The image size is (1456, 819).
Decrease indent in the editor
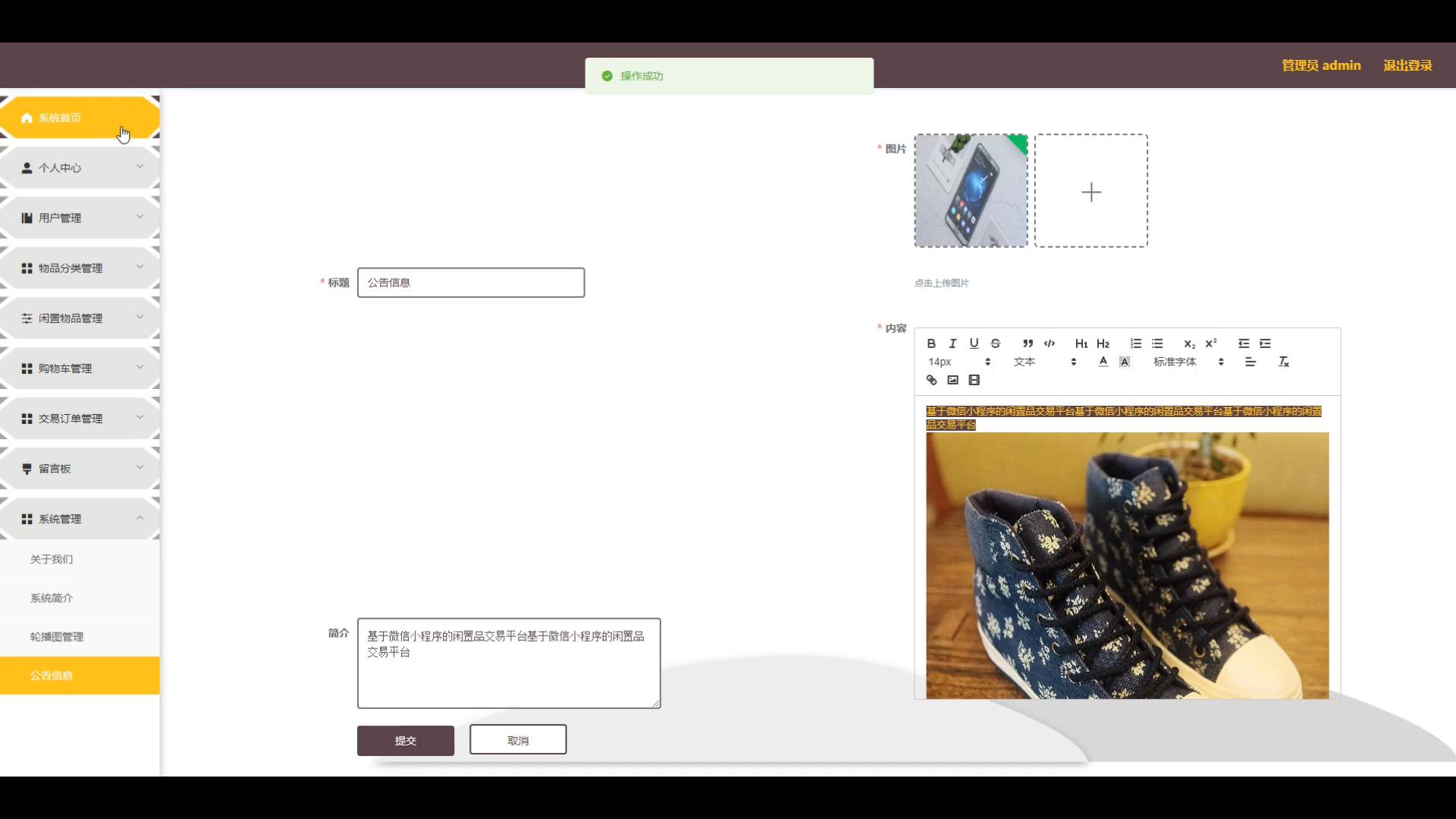(x=1244, y=344)
